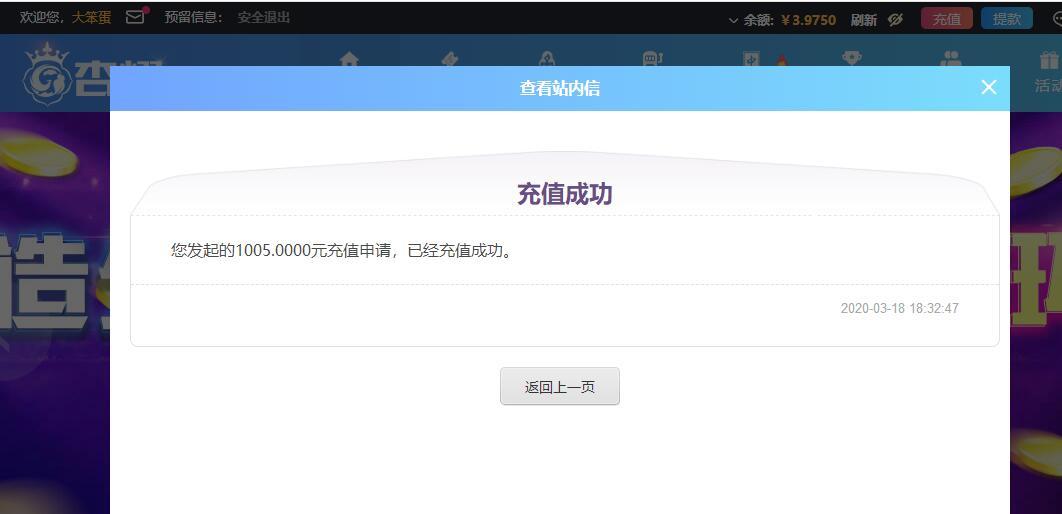
Task: Click the red 充值 button
Action: coord(947,19)
